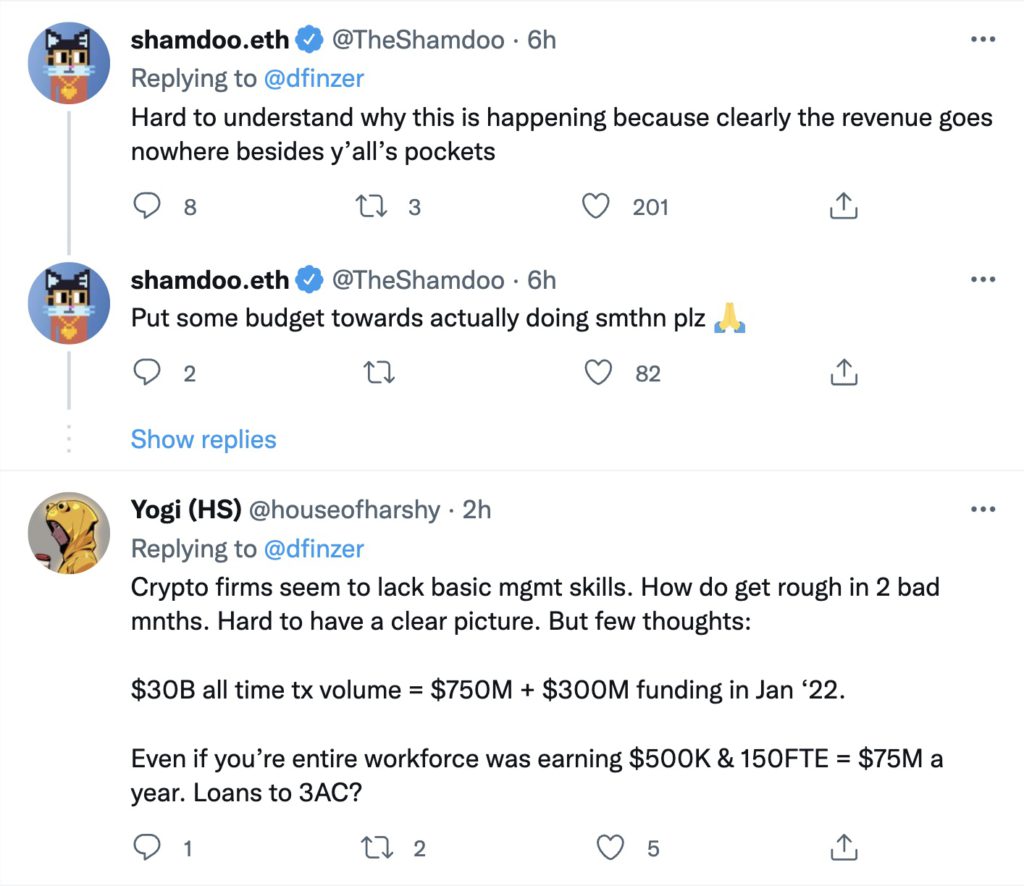This screenshot has height=886, width=1024.
Task: Share the first shamdoo.eth tweet
Action: tap(843, 206)
